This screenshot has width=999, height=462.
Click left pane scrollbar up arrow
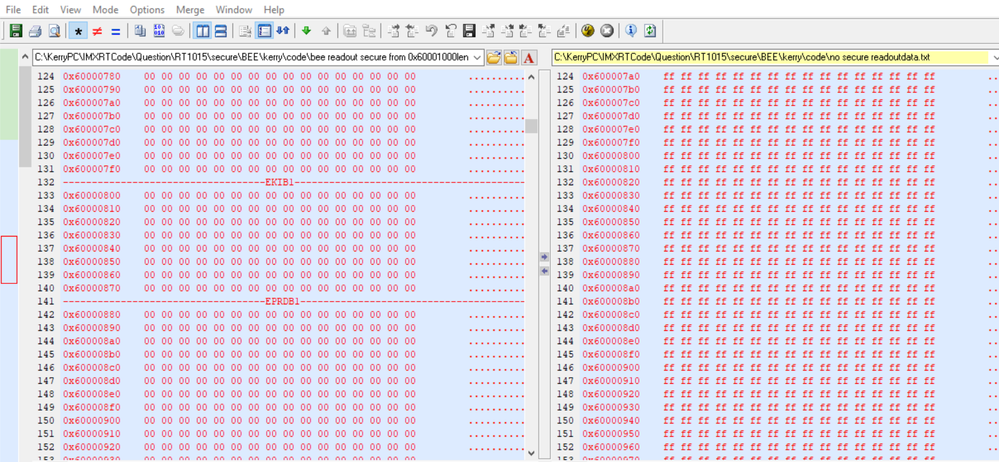pos(531,76)
